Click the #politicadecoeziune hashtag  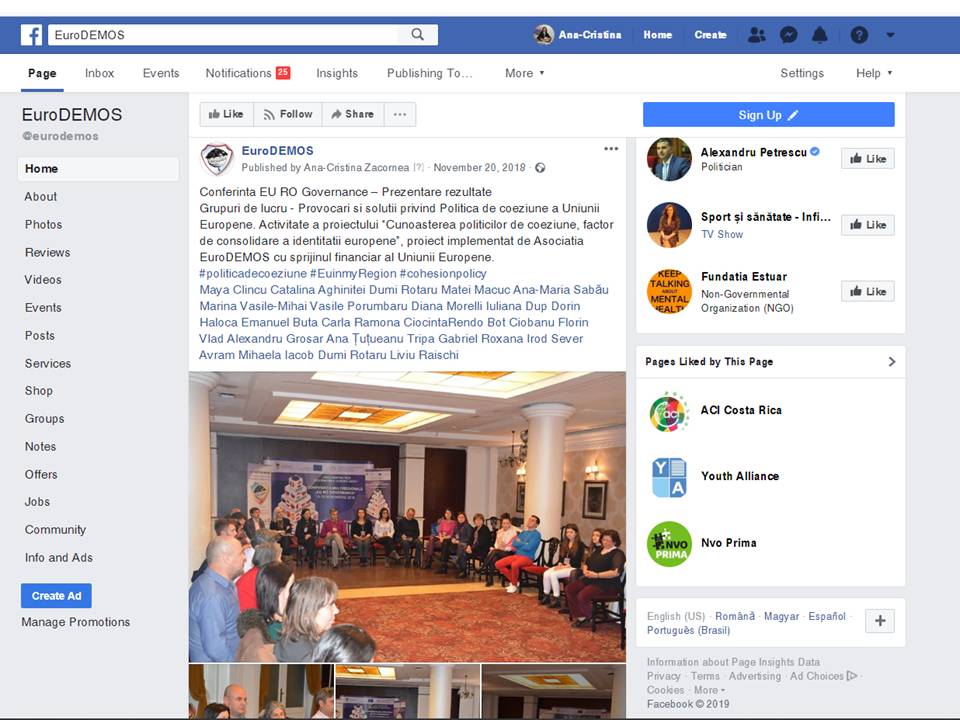253,274
